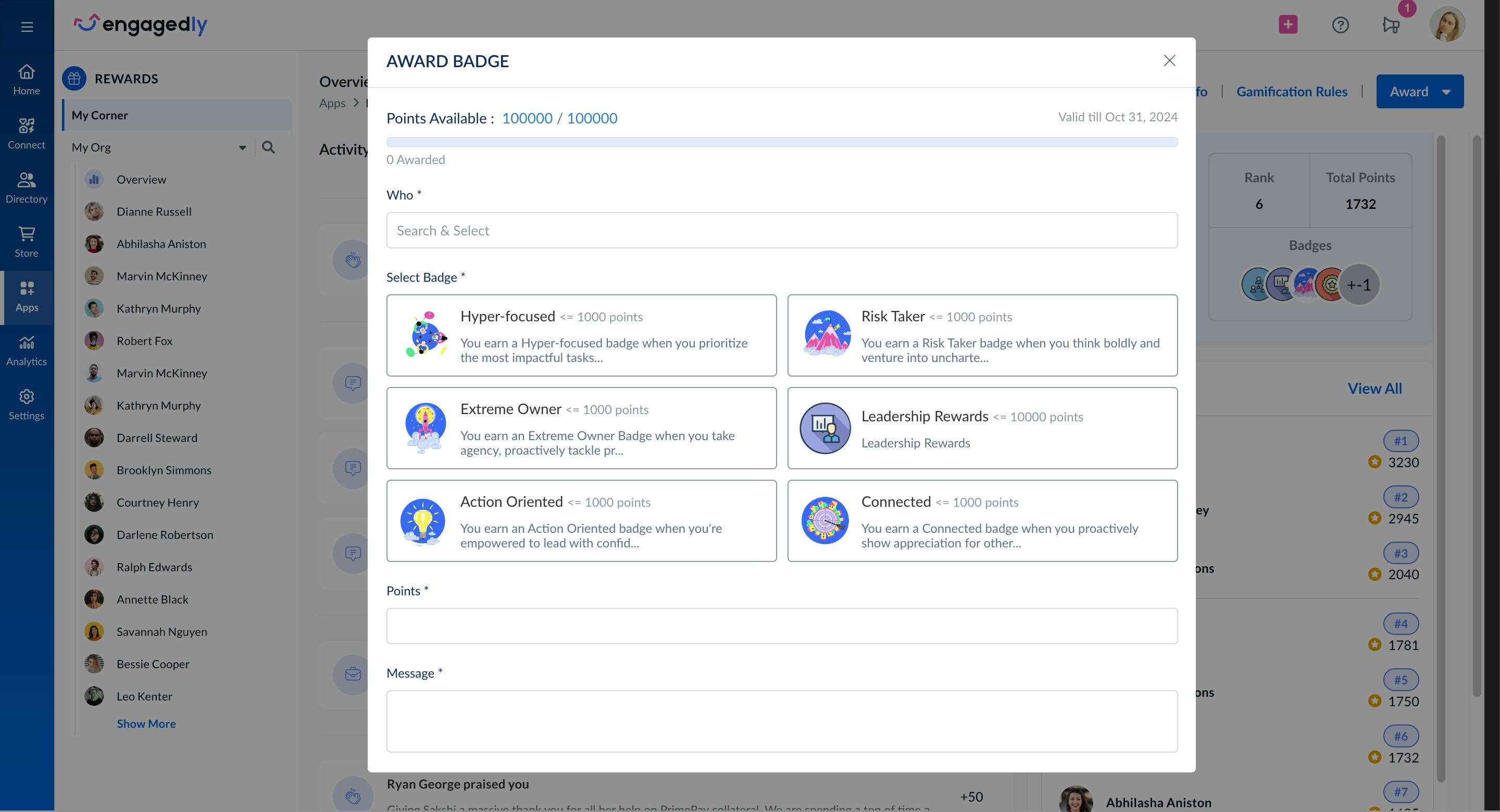Viewport: 1500px width, 812px height.
Task: Open Settings from the left sidebar
Action: 27,404
